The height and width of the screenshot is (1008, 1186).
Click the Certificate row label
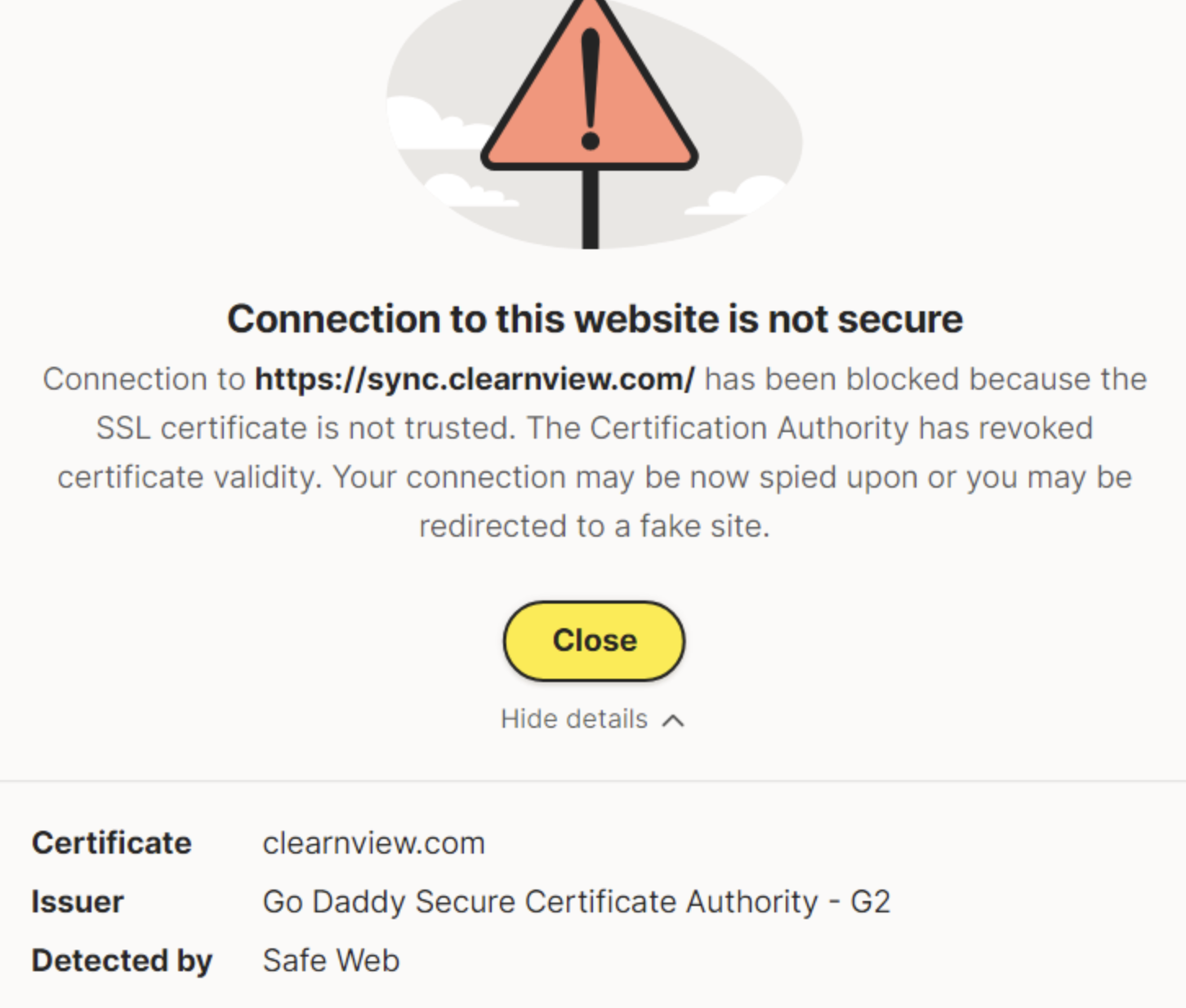click(x=111, y=842)
